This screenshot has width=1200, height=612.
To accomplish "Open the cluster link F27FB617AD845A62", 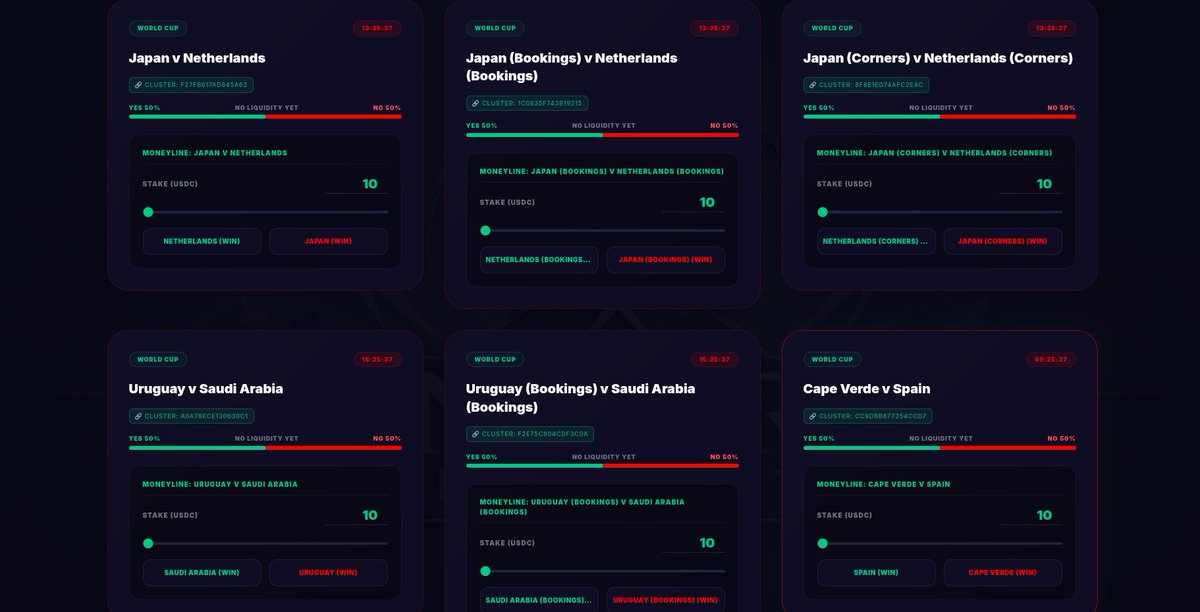I will click(191, 85).
